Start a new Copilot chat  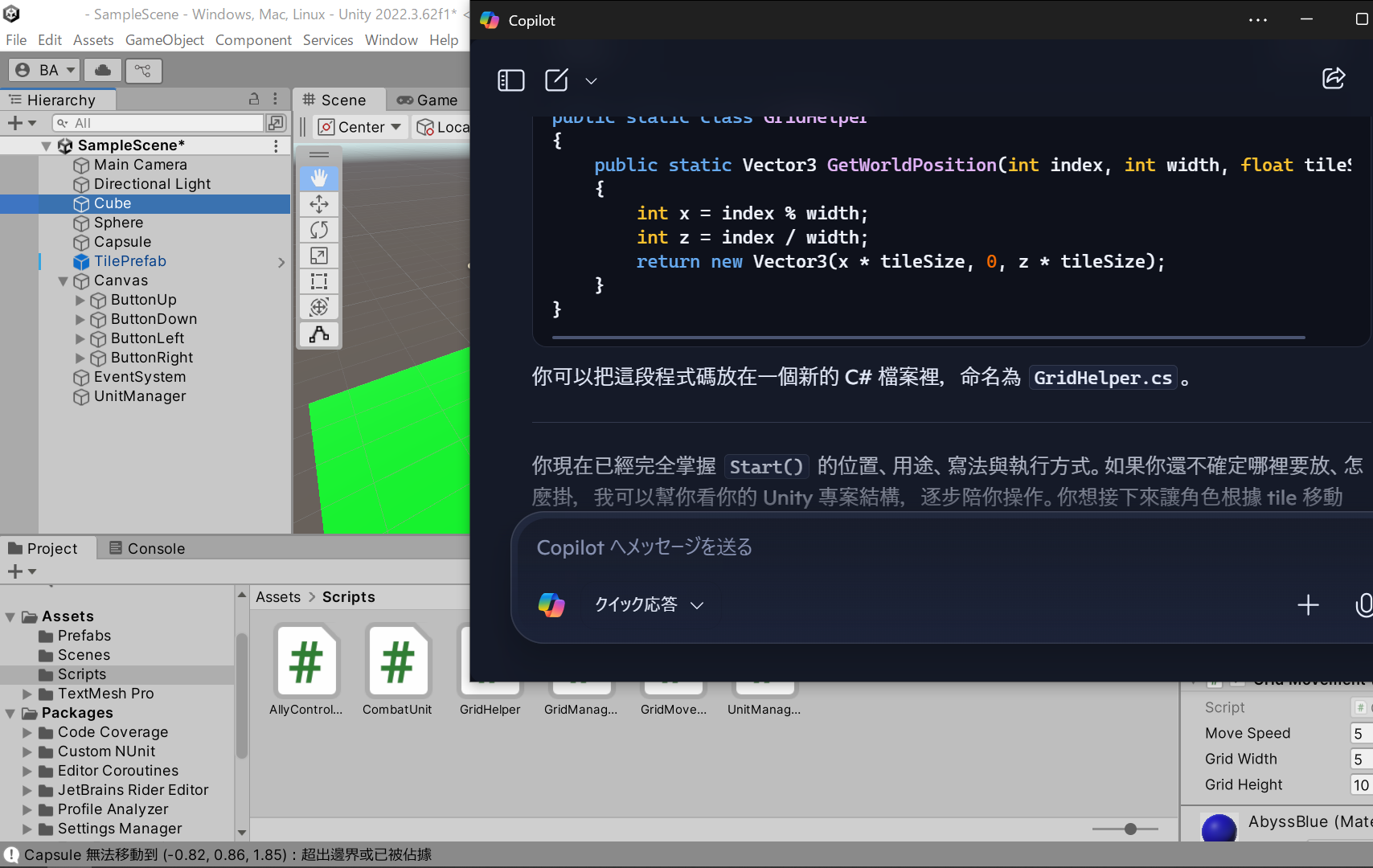(x=556, y=80)
